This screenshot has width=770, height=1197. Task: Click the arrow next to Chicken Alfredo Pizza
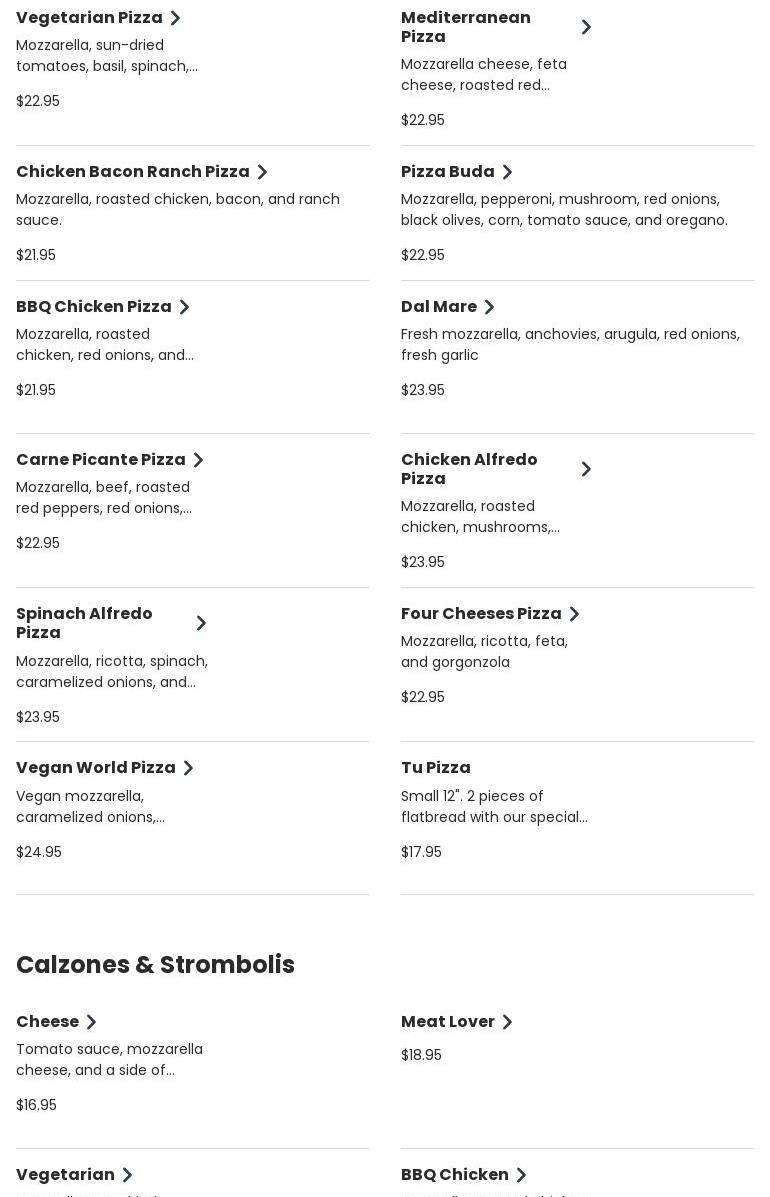(586, 469)
